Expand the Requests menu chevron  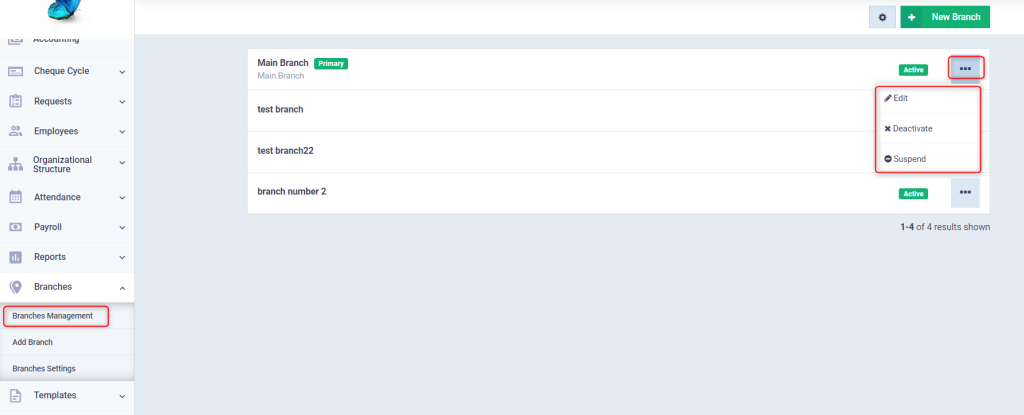coord(122,102)
